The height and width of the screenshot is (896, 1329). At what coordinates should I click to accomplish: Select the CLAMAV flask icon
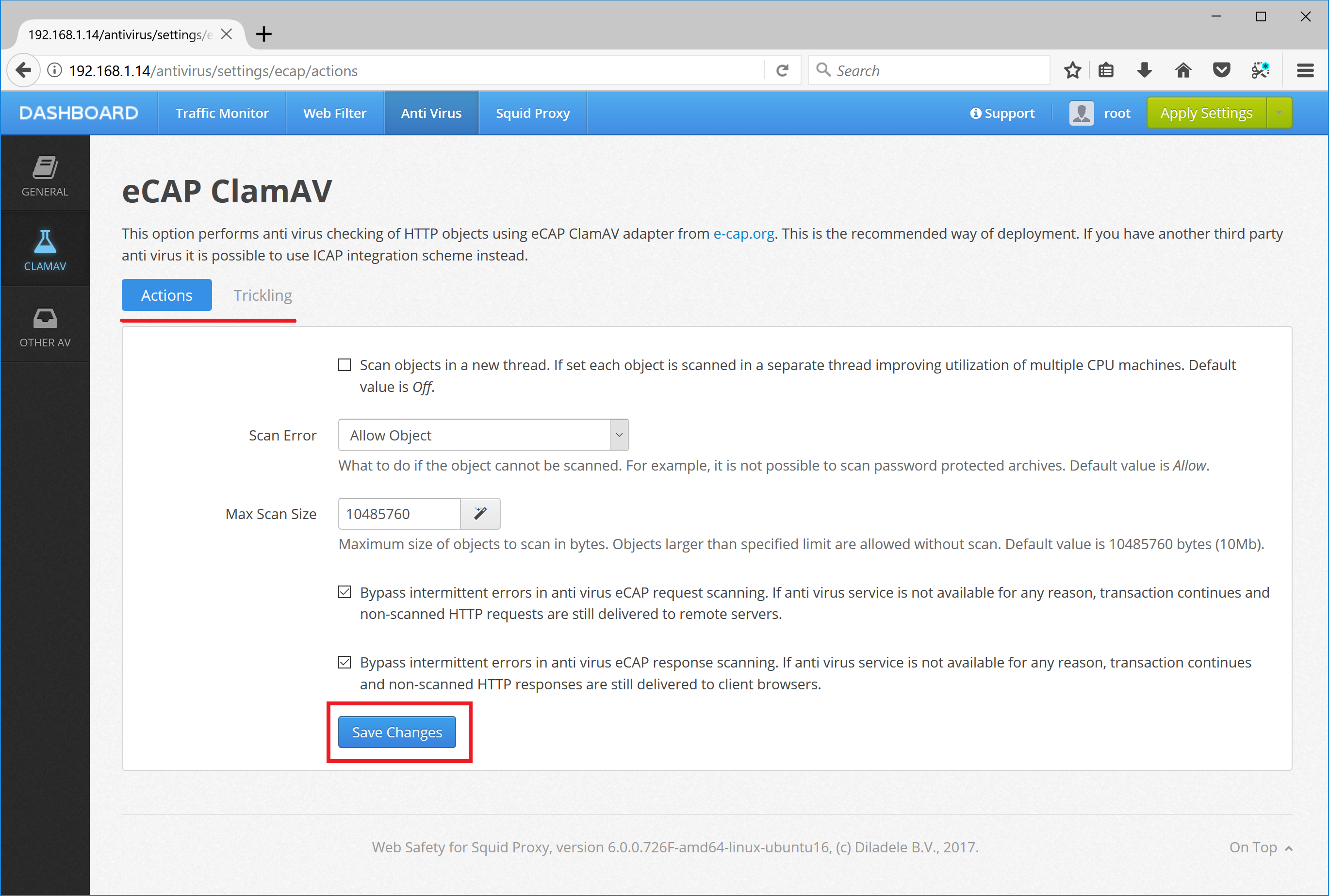pyautogui.click(x=45, y=242)
